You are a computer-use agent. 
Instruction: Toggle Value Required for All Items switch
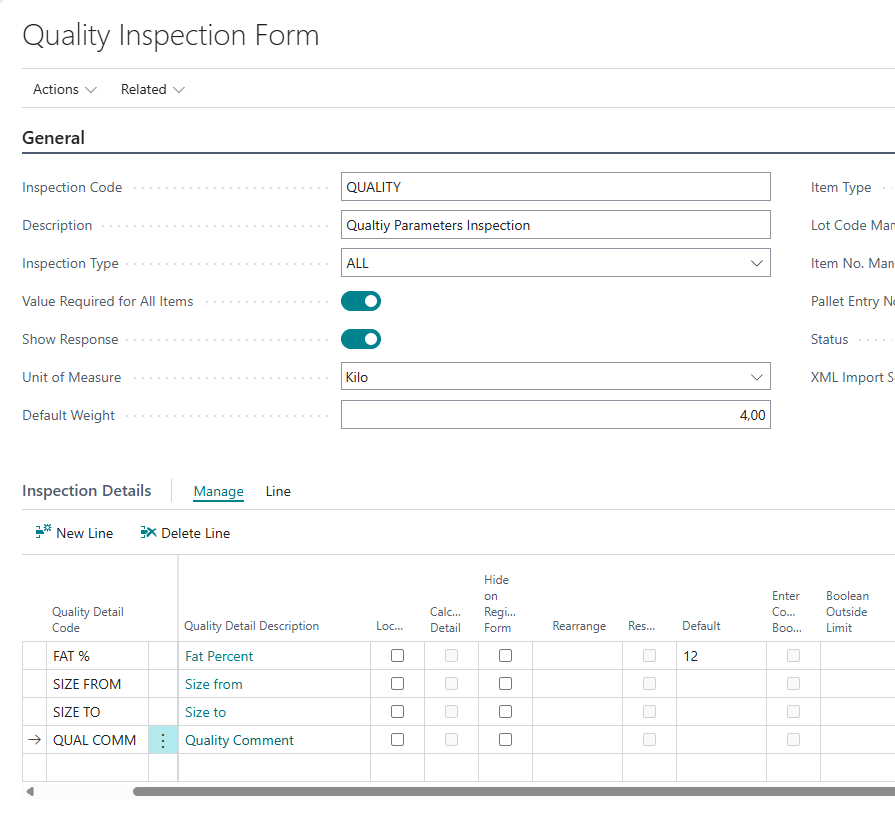coord(361,301)
